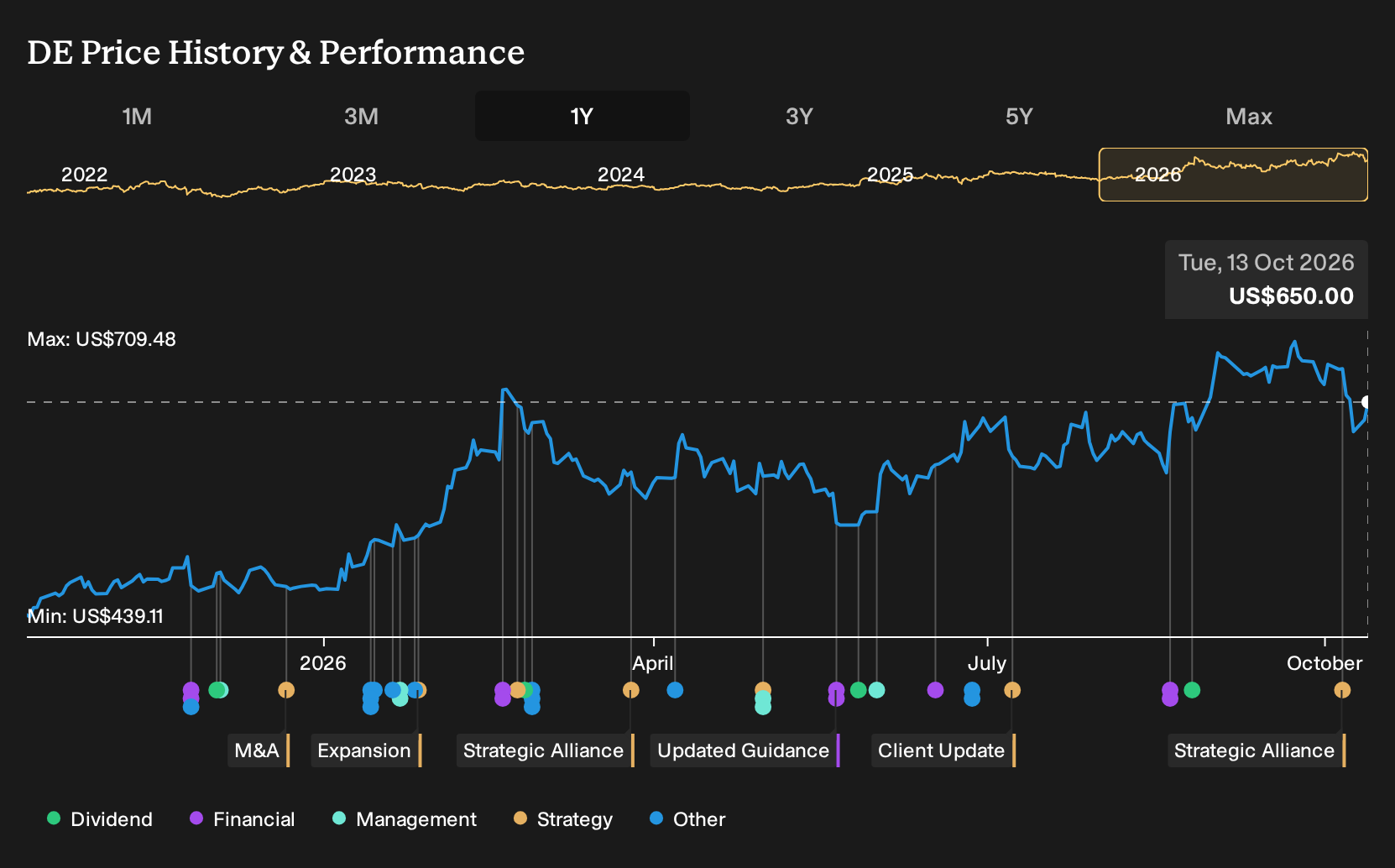
Task: Click the 2026 label on main chart axis
Action: (x=323, y=663)
